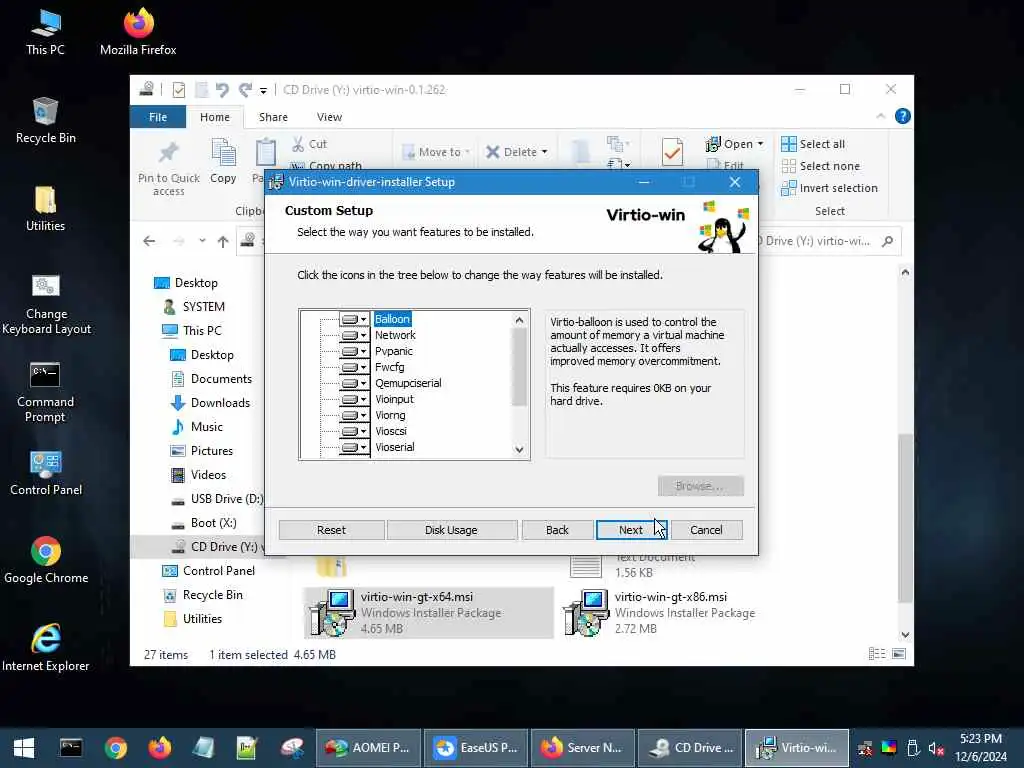Click Cut in Explorer ribbon
This screenshot has height=768, width=1024.
click(310, 144)
